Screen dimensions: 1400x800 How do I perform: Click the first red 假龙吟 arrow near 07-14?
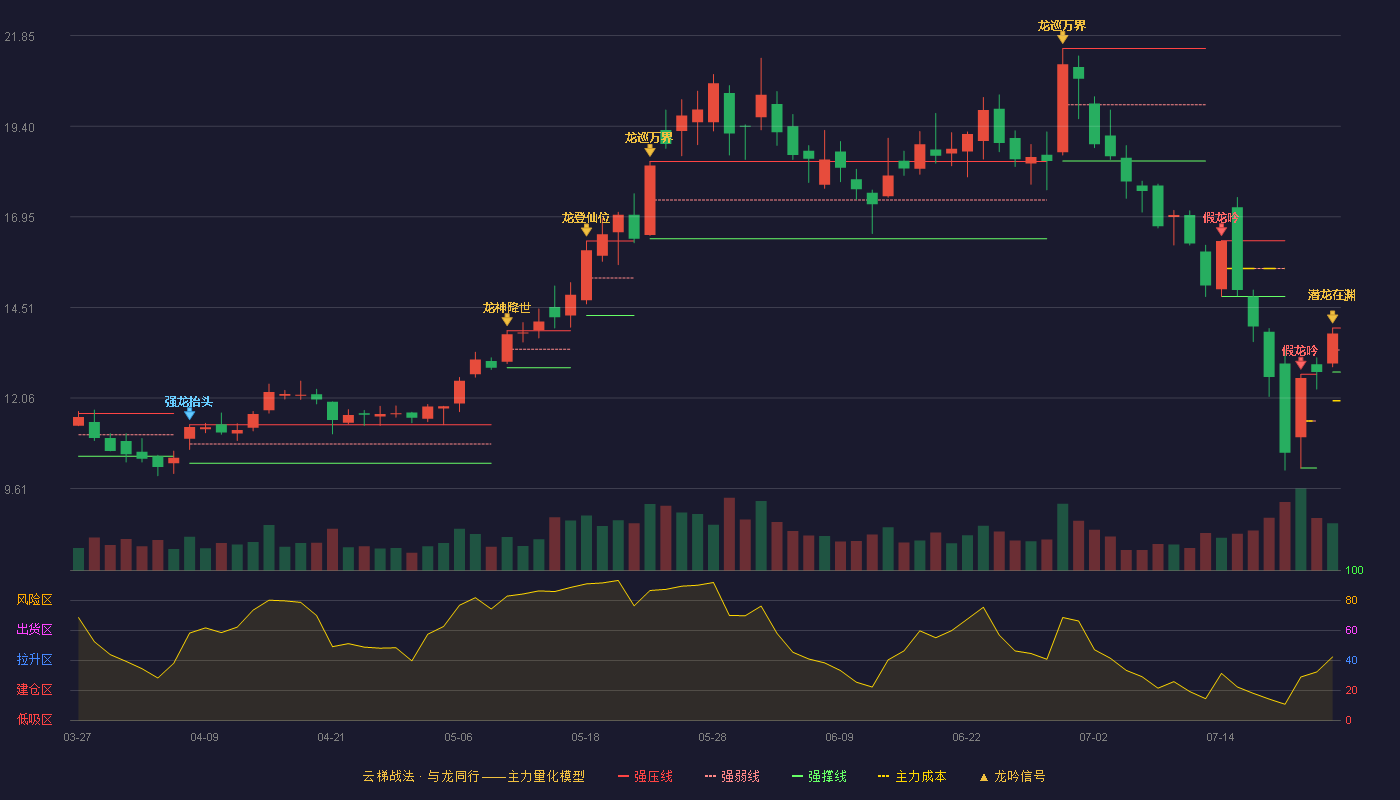[1221, 230]
